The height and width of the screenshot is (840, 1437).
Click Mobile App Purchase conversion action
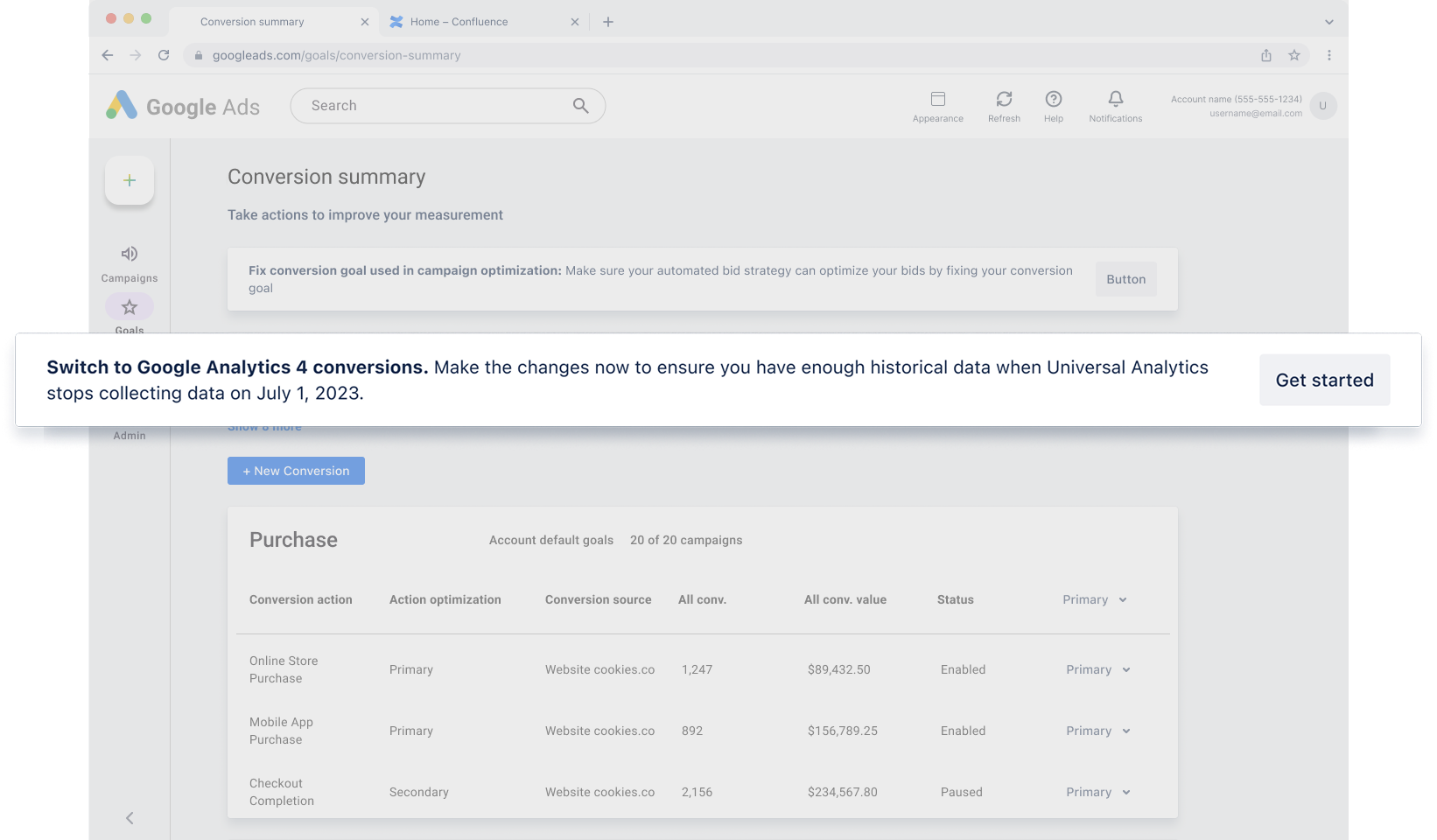click(281, 731)
